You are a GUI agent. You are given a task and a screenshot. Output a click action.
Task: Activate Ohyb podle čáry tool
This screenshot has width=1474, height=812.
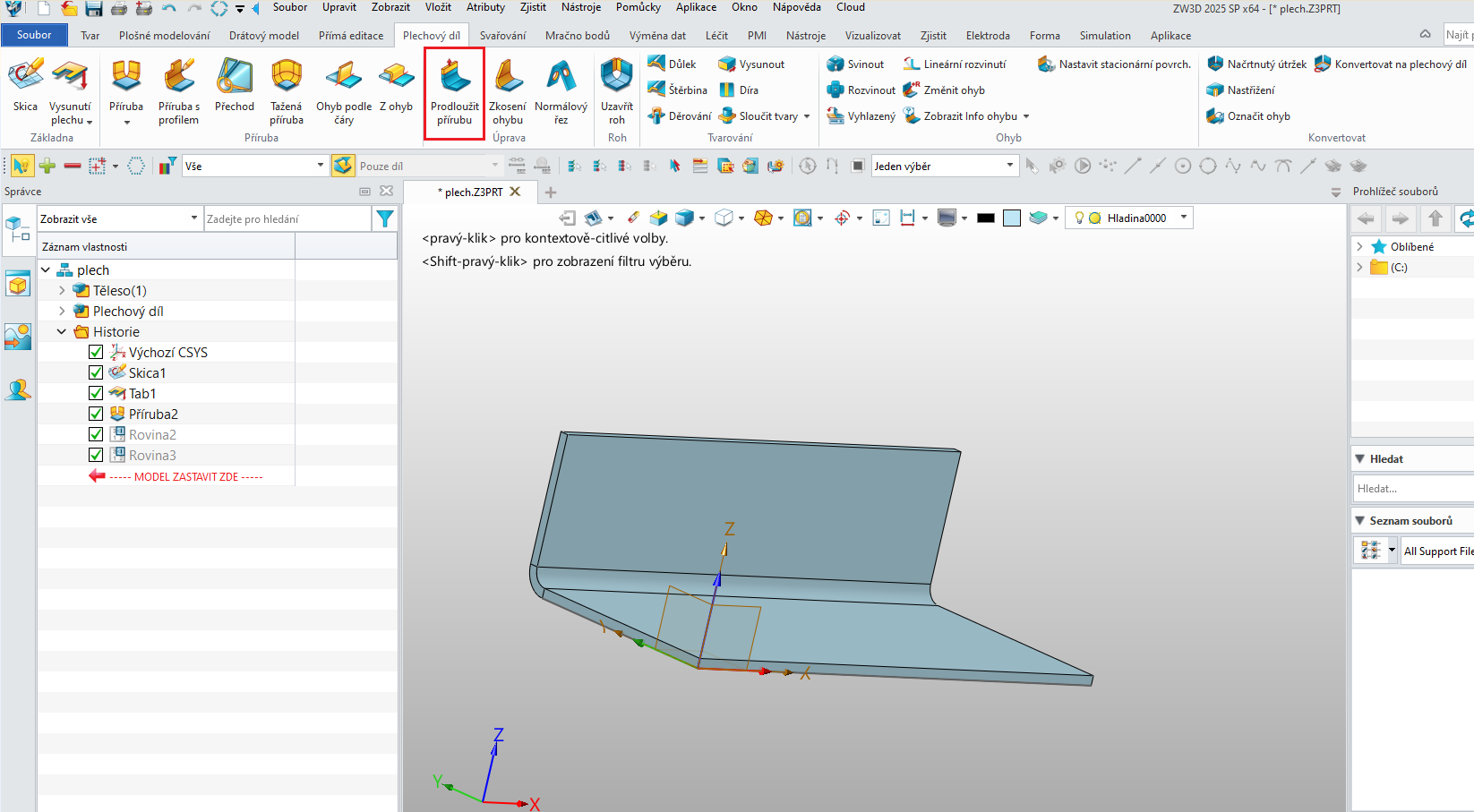(344, 90)
